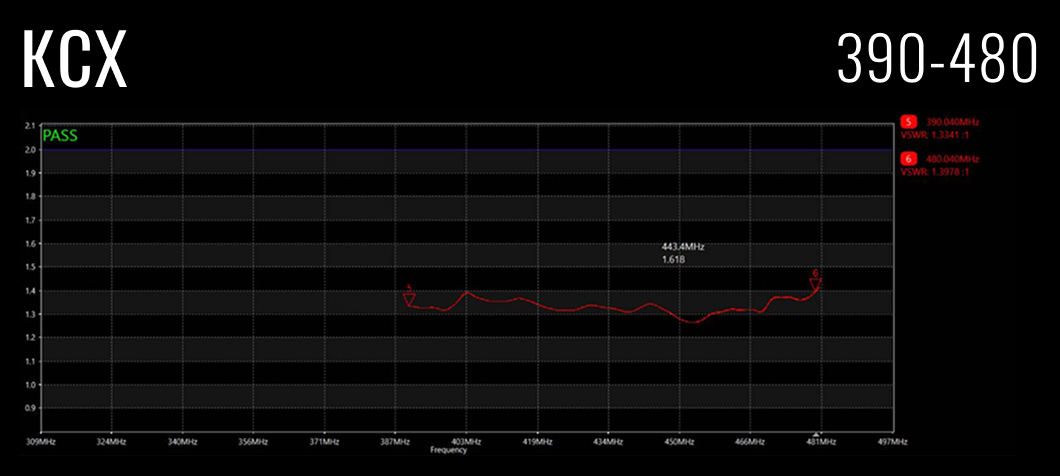The height and width of the screenshot is (476, 1060).
Task: Click the VSWR 1.3978 readout in legend
Action: (936, 172)
